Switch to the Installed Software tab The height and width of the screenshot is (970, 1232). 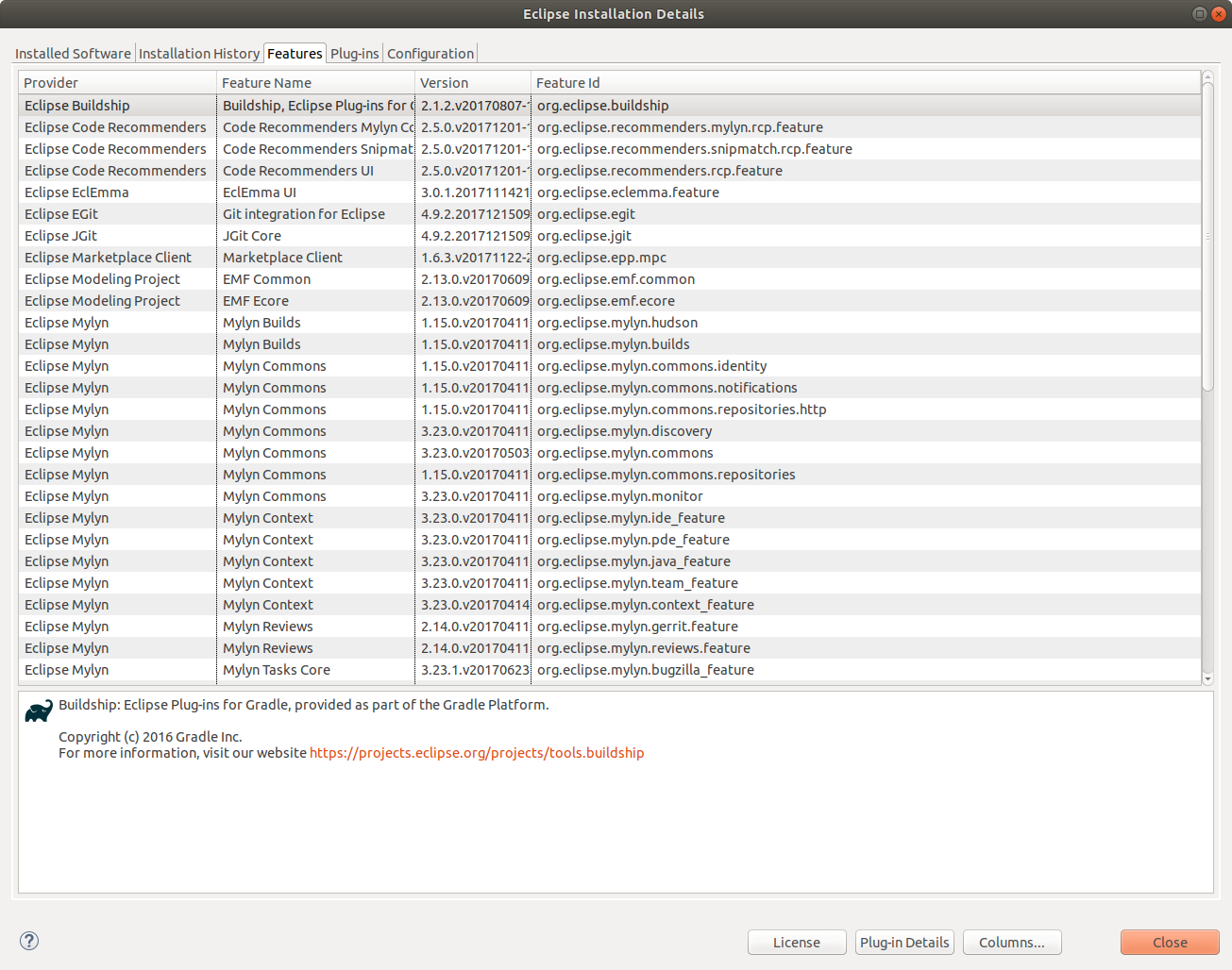pyautogui.click(x=74, y=54)
